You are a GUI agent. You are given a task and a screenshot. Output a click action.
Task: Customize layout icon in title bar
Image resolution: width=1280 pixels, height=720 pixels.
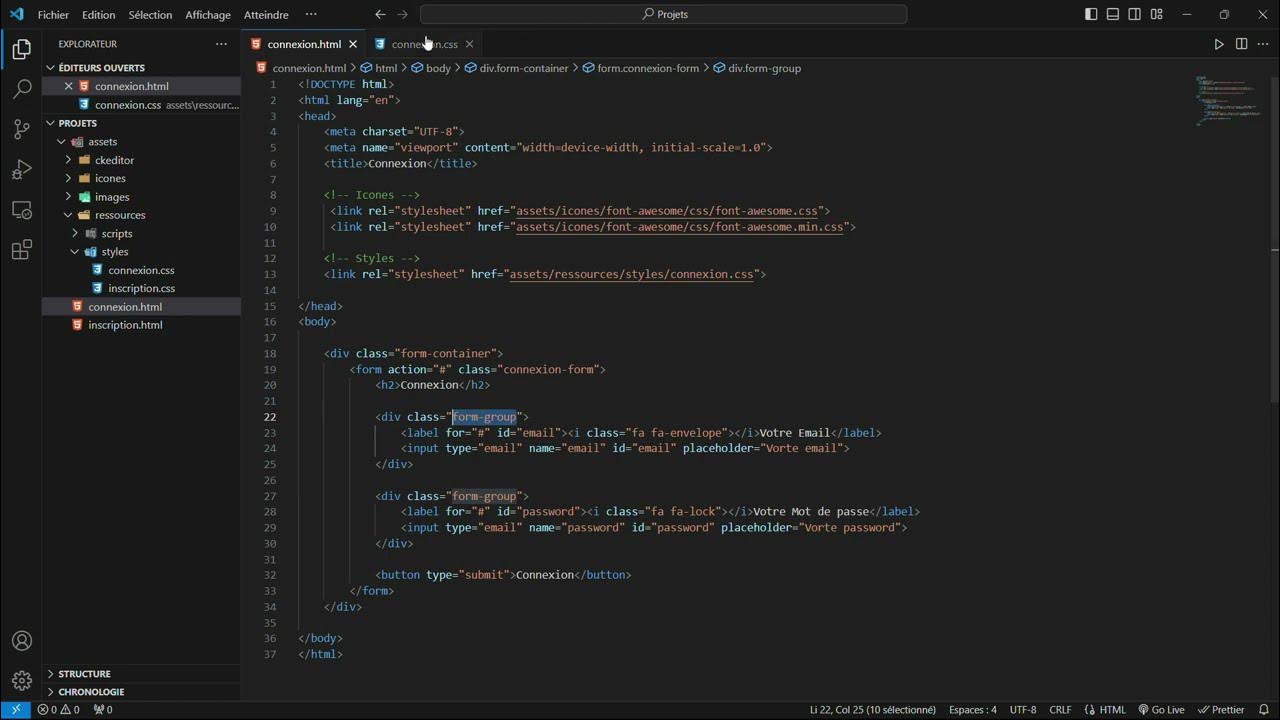[x=1157, y=14]
